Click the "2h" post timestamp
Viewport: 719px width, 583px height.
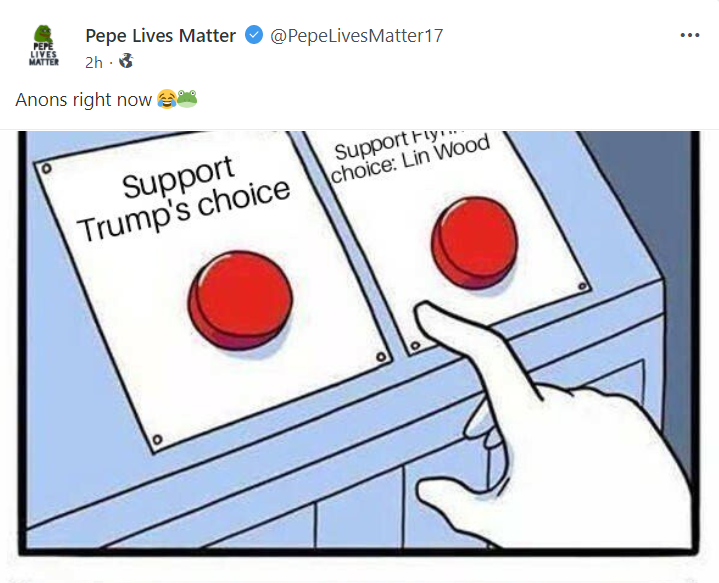pyautogui.click(x=94, y=62)
